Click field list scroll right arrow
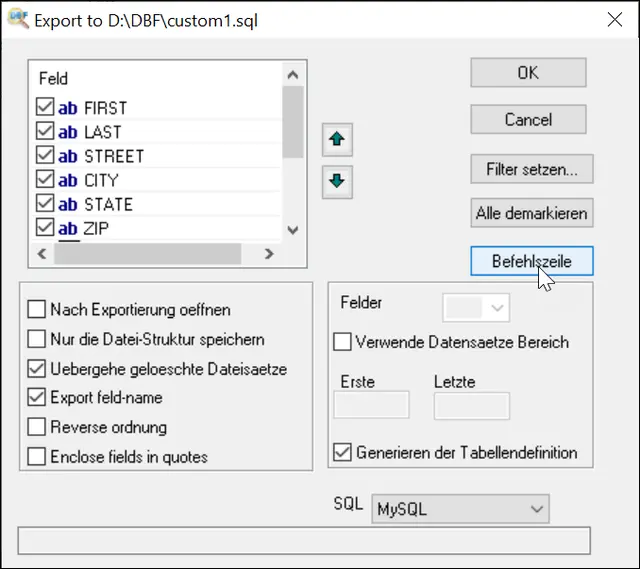 (269, 254)
